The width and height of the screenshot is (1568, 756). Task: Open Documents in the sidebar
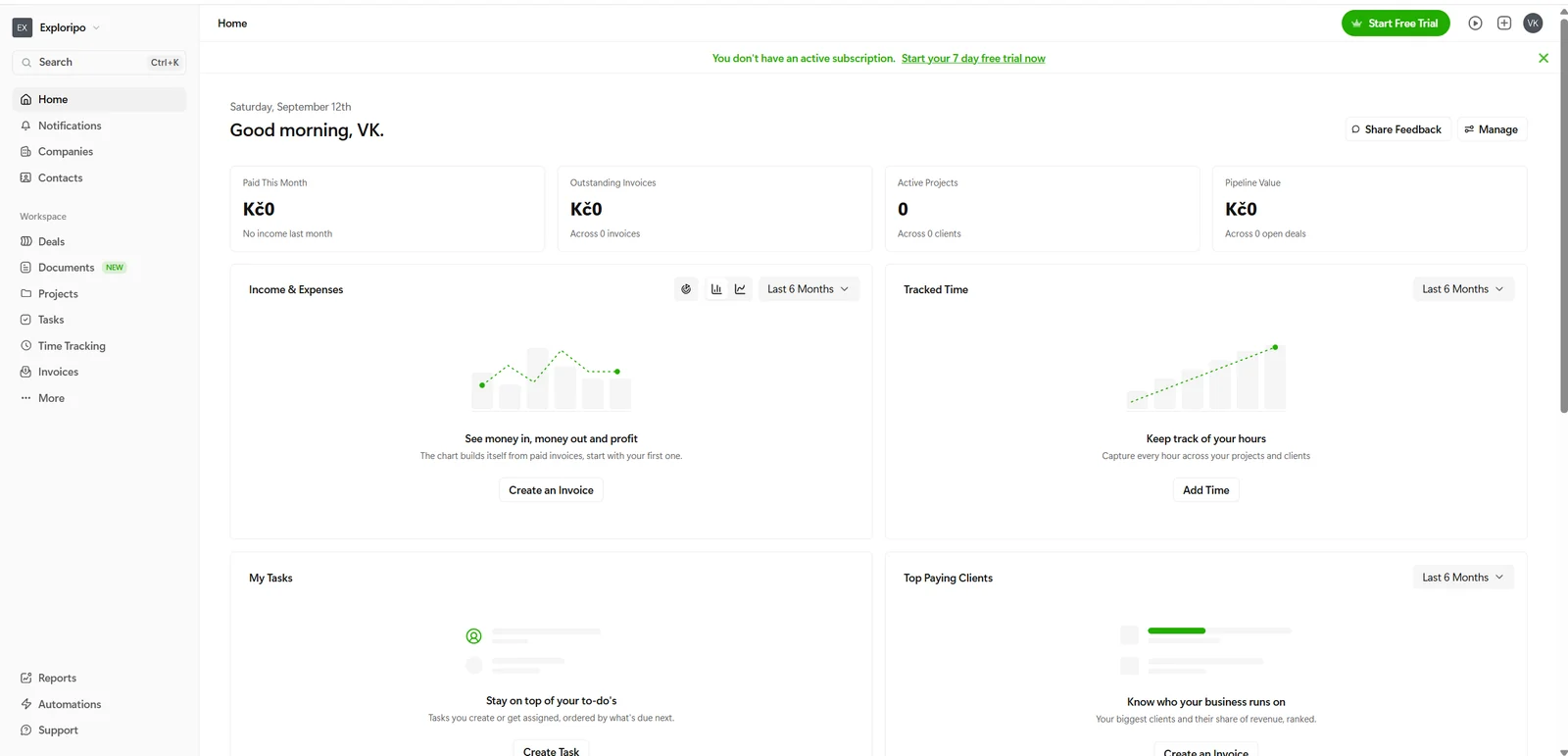(x=66, y=268)
